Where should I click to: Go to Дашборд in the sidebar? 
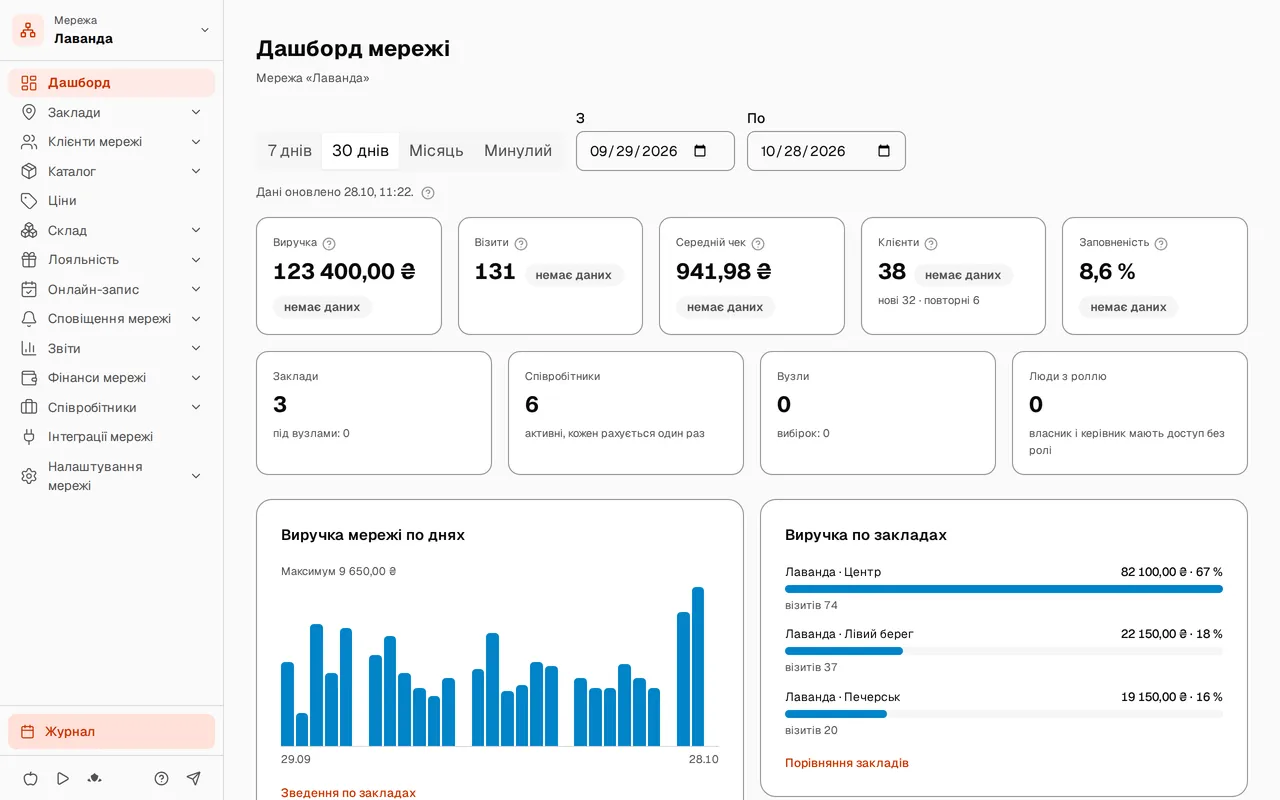[112, 83]
